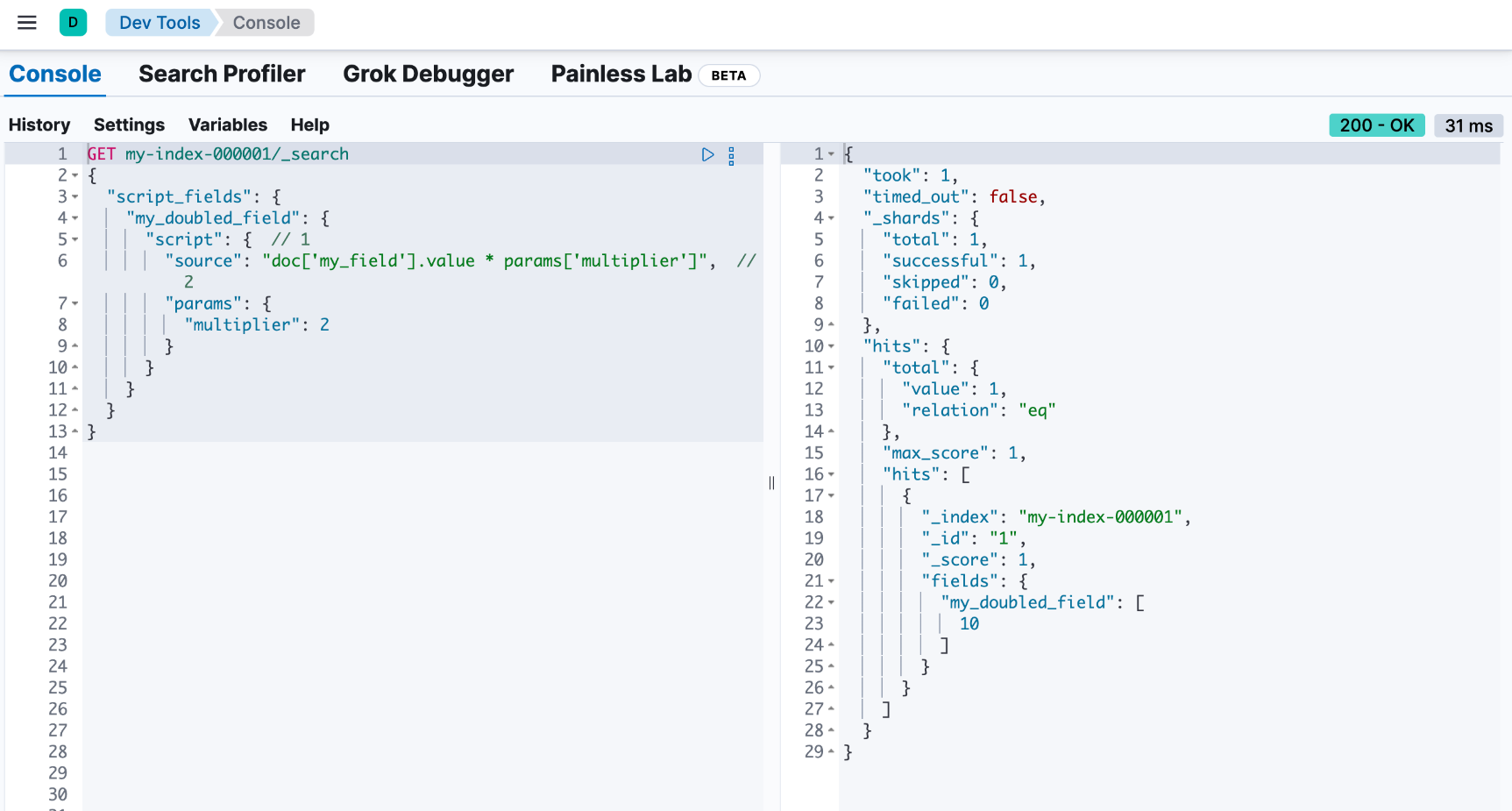Fold the params block on line 7
Screen dimensions: 1512x811
pos(75,303)
